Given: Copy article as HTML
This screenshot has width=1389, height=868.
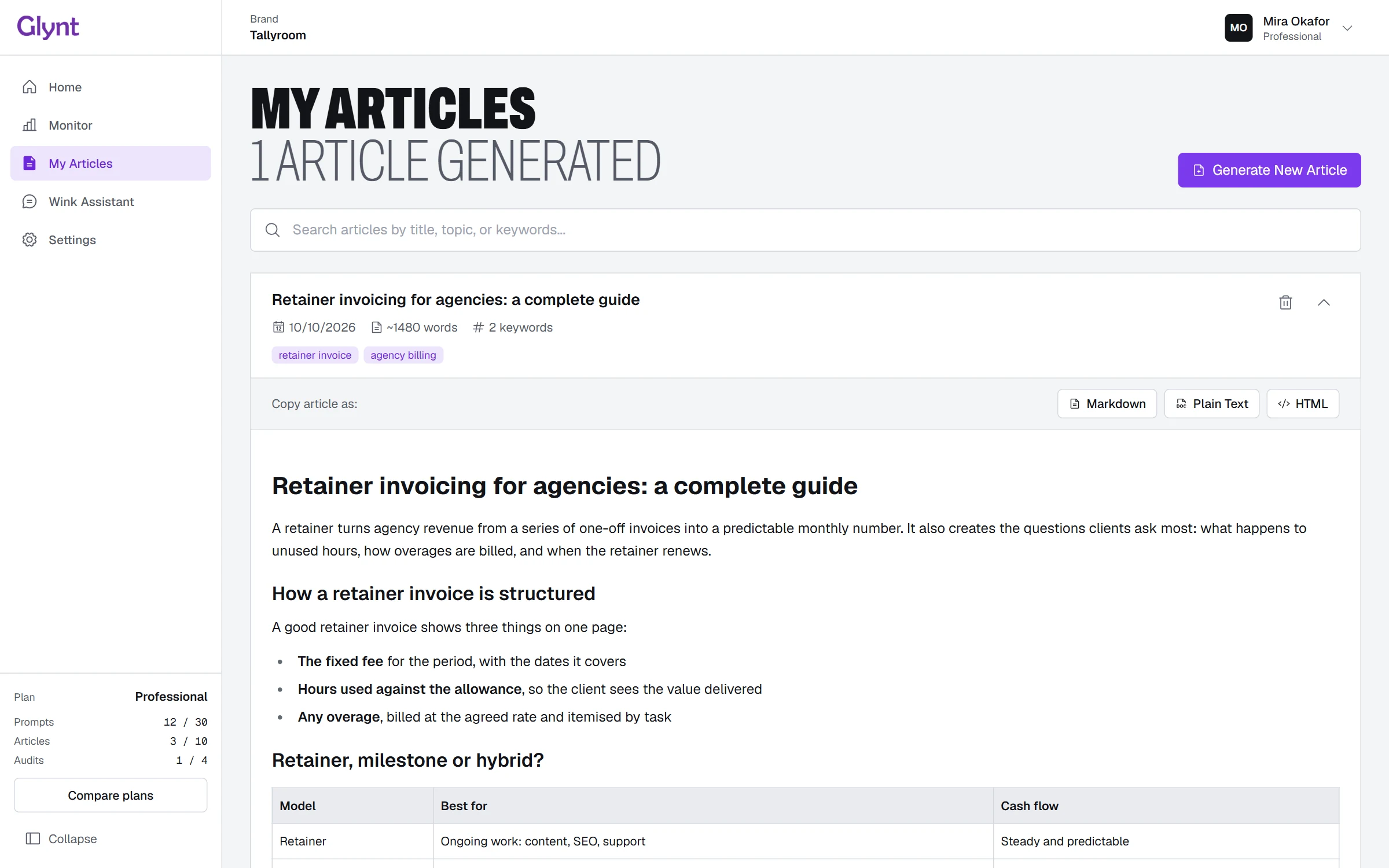Looking at the screenshot, I should pyautogui.click(x=1303, y=403).
